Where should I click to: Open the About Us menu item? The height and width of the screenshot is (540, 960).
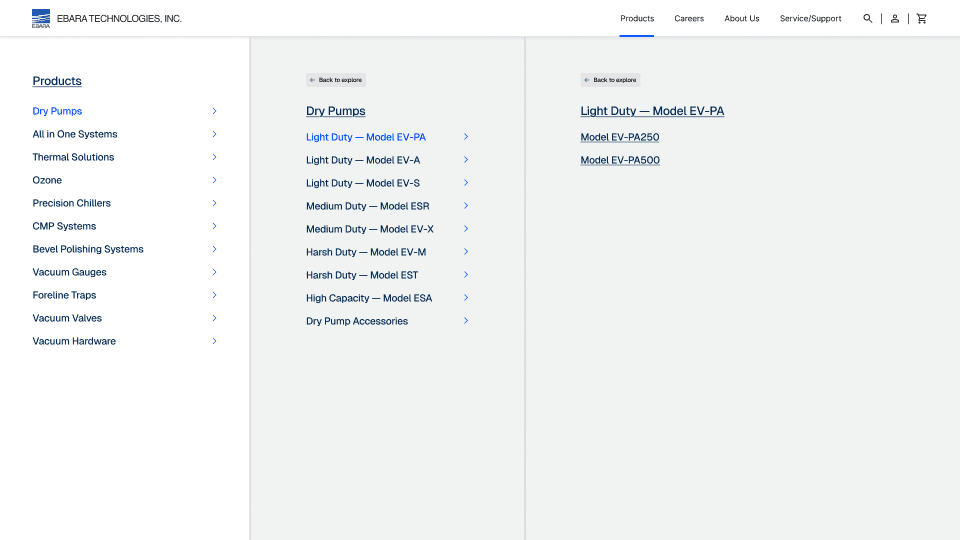coord(741,18)
